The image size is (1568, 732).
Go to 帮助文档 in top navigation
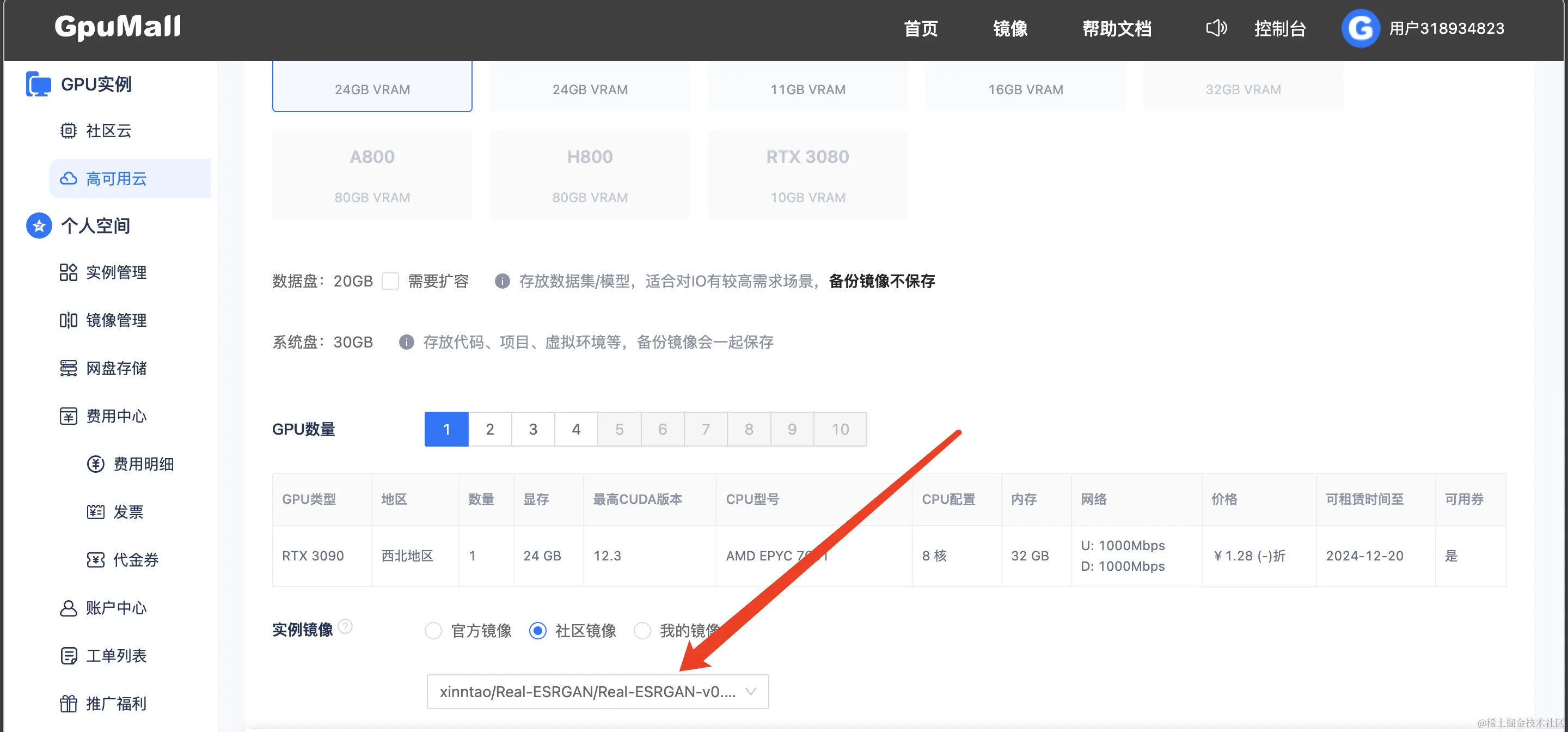click(1116, 28)
